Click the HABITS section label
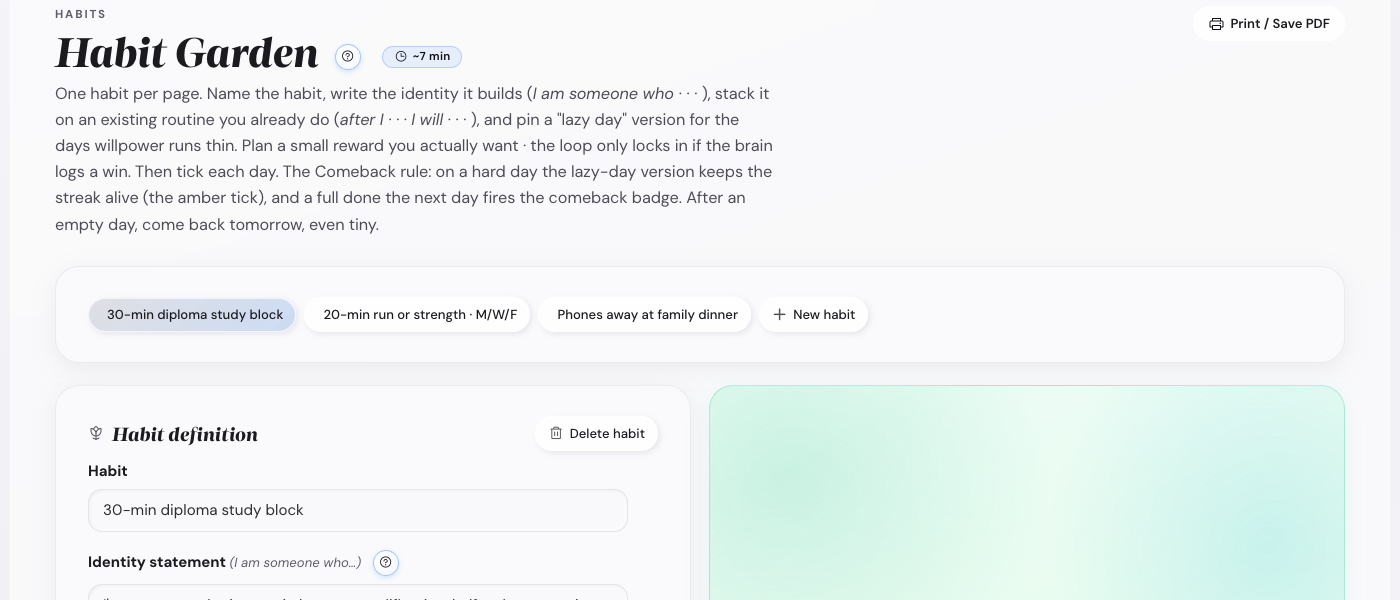1400x600 pixels. pyautogui.click(x=81, y=14)
